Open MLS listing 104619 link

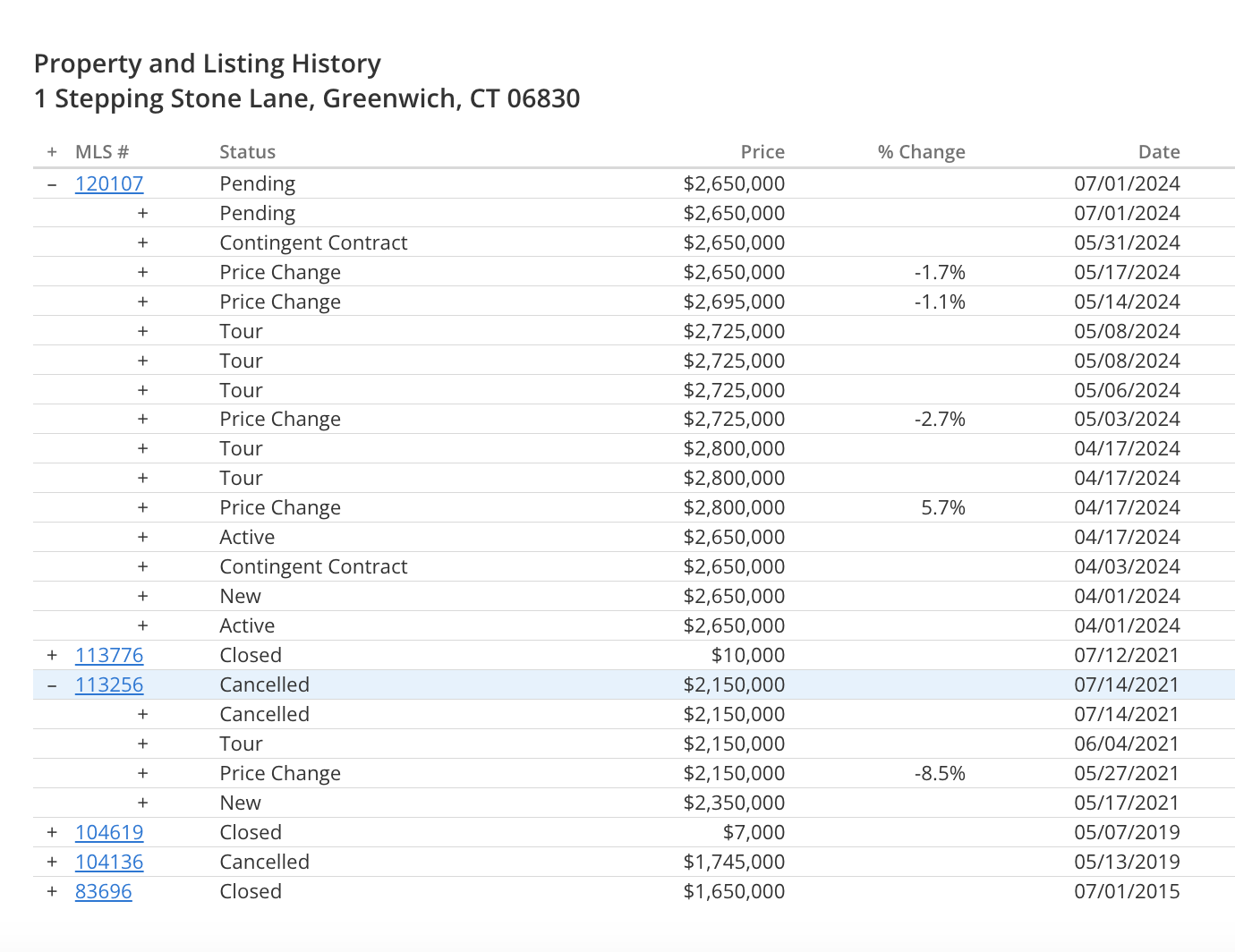click(x=109, y=832)
